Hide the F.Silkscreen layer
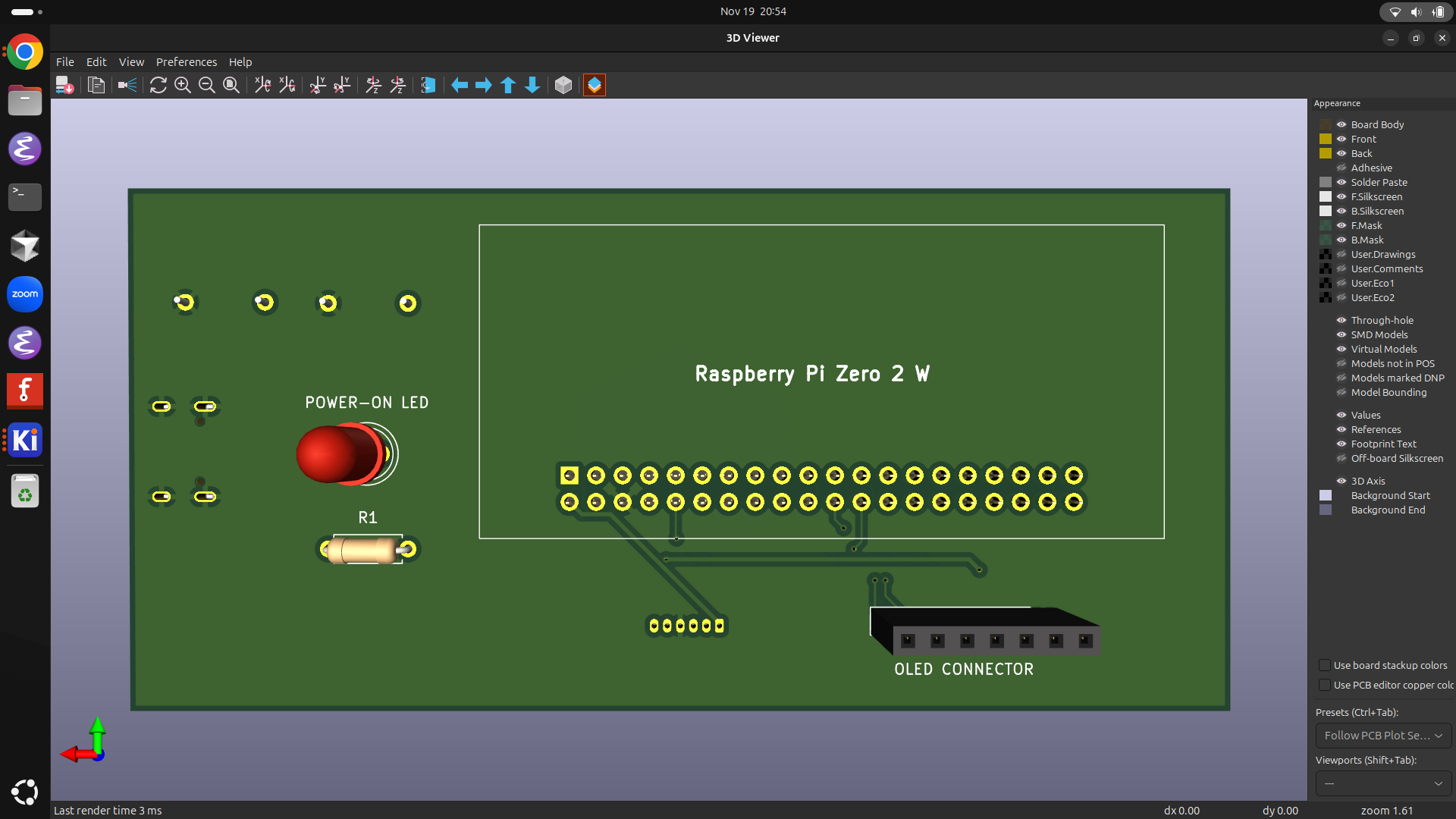Viewport: 1456px width, 819px height. pyautogui.click(x=1341, y=196)
